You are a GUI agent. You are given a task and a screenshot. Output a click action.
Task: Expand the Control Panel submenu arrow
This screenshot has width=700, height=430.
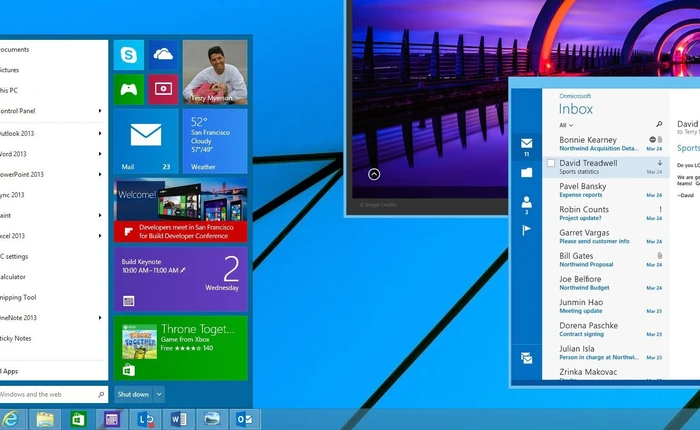(x=100, y=111)
